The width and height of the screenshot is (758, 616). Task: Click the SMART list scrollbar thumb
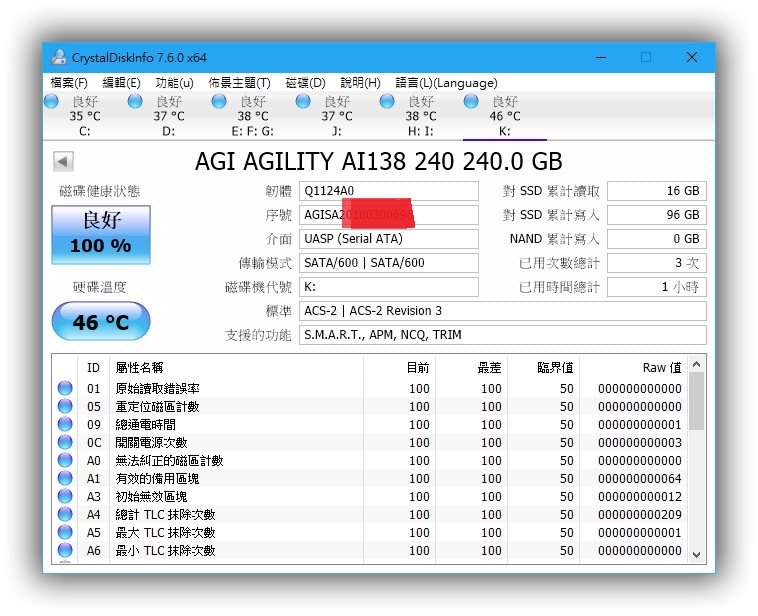[x=697, y=401]
